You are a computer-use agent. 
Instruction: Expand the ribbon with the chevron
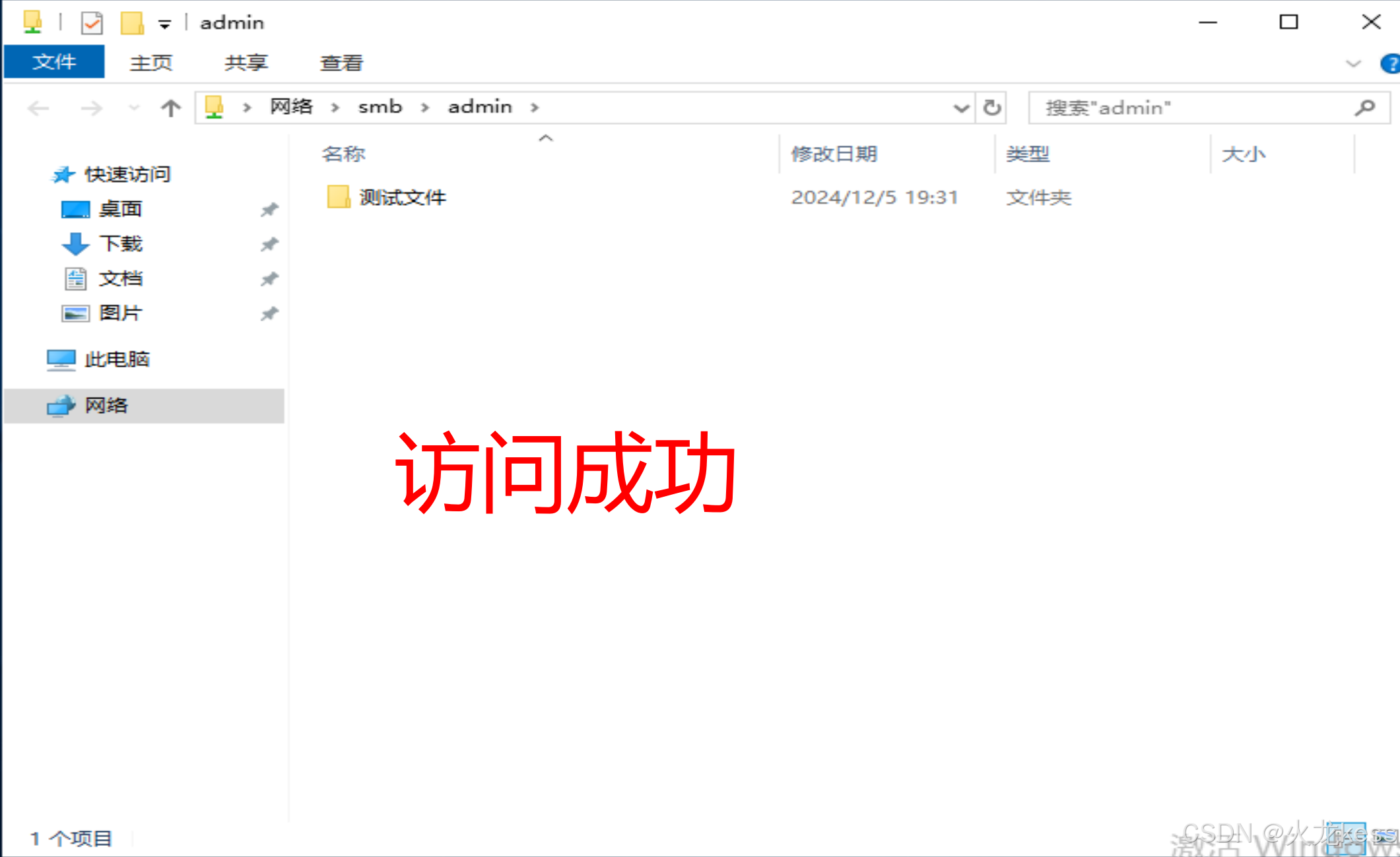pos(1353,64)
